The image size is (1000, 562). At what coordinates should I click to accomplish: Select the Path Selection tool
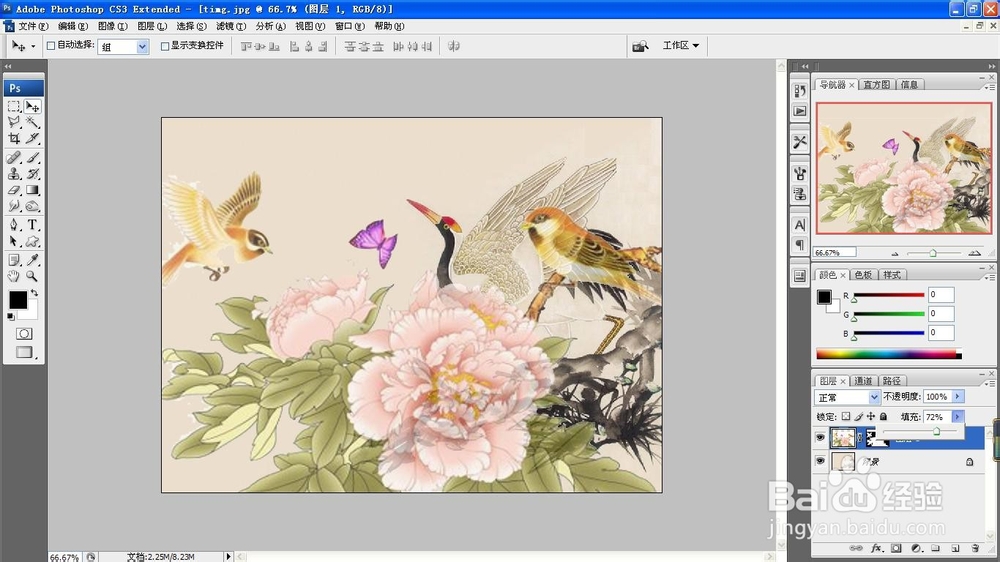click(14, 241)
